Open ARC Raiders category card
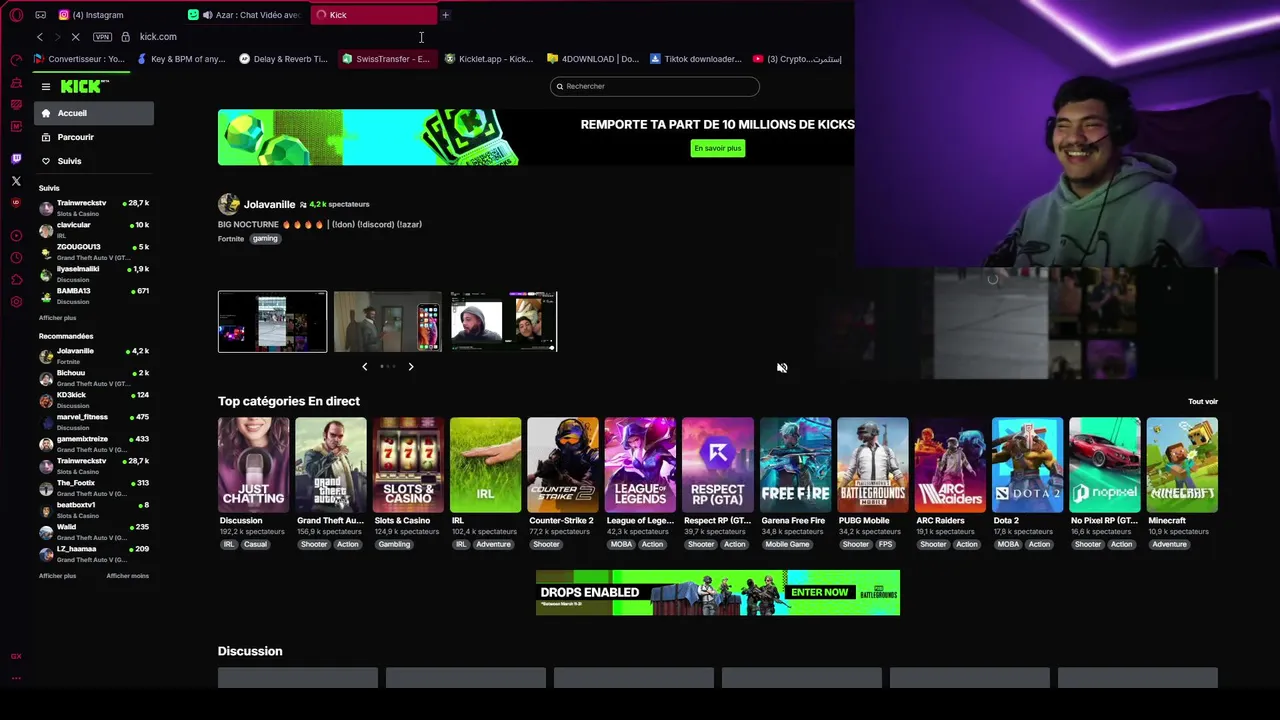Screen dimensions: 1280x720 point(950,465)
